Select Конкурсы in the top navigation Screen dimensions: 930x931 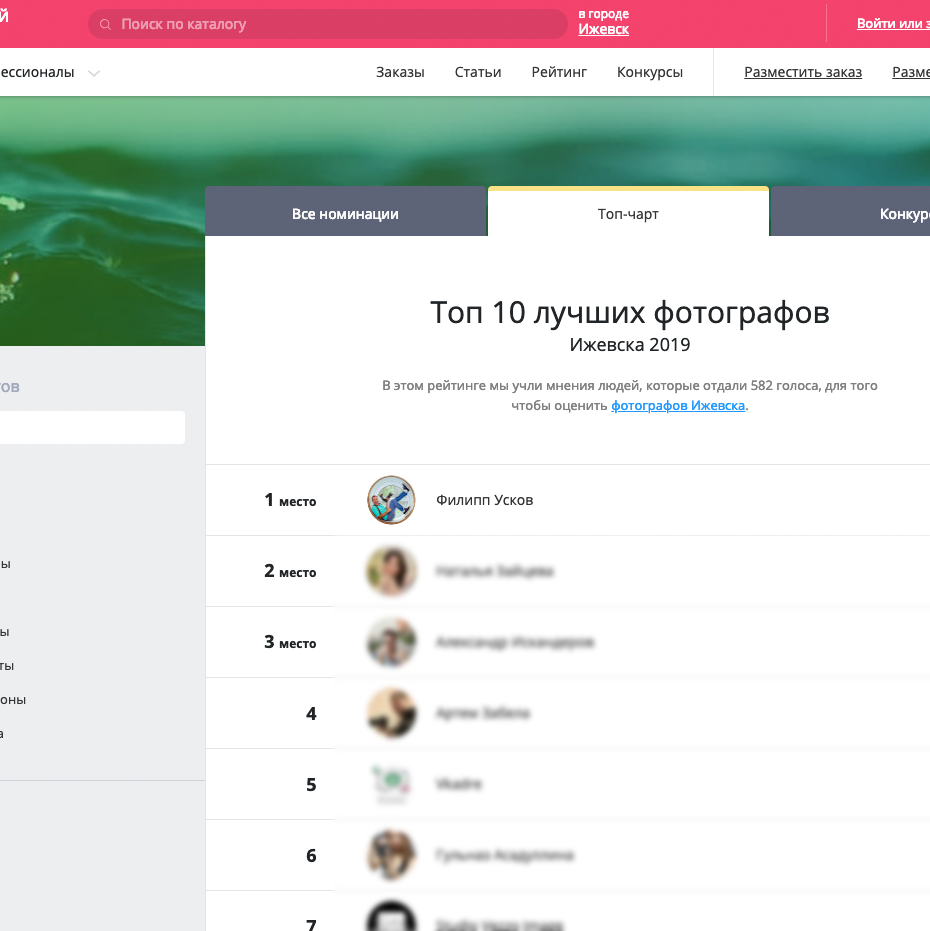tap(650, 72)
